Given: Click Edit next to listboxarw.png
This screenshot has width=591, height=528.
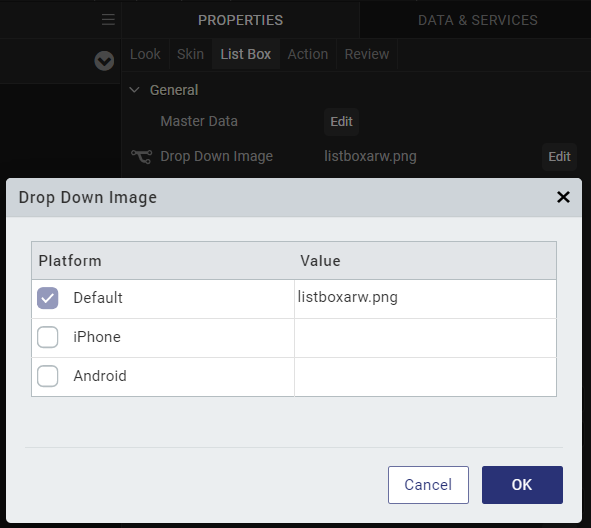Looking at the screenshot, I should pyautogui.click(x=559, y=157).
